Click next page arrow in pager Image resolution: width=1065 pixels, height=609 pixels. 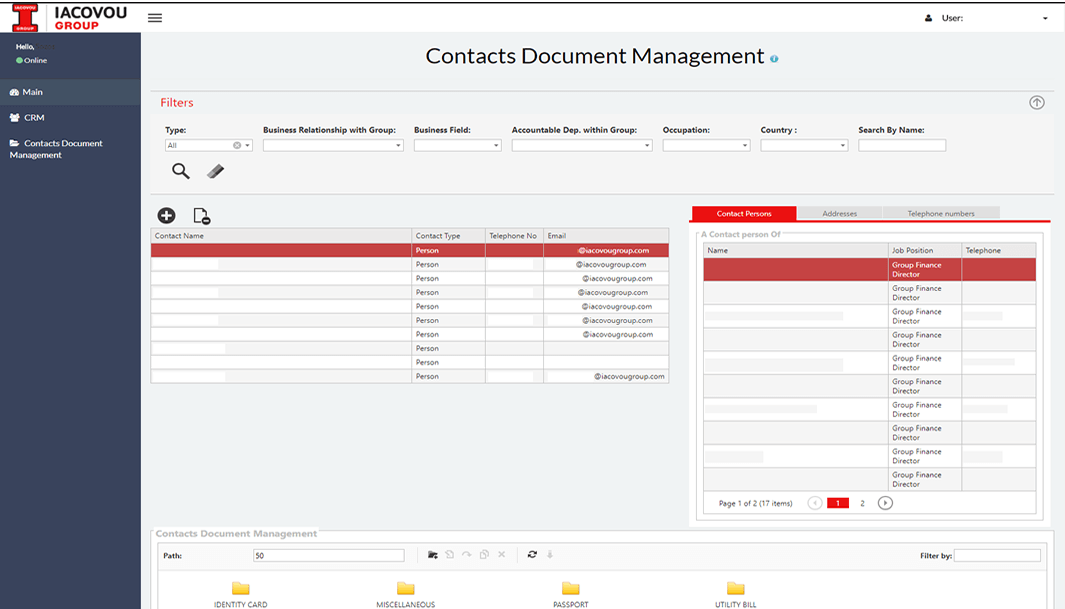coord(885,503)
